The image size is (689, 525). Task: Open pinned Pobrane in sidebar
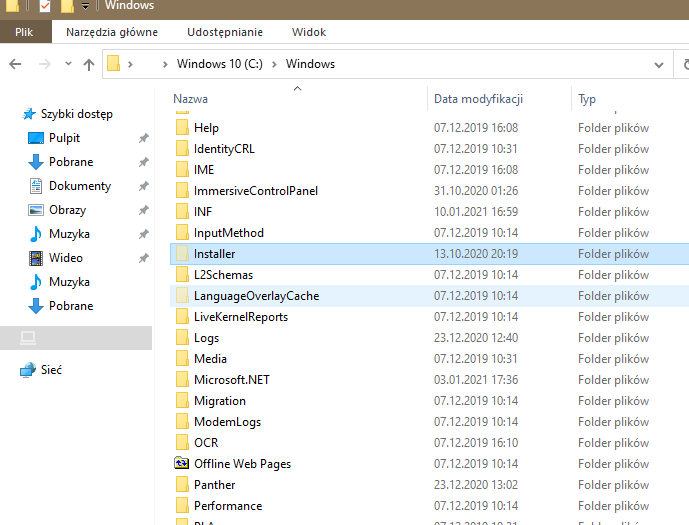coord(71,162)
